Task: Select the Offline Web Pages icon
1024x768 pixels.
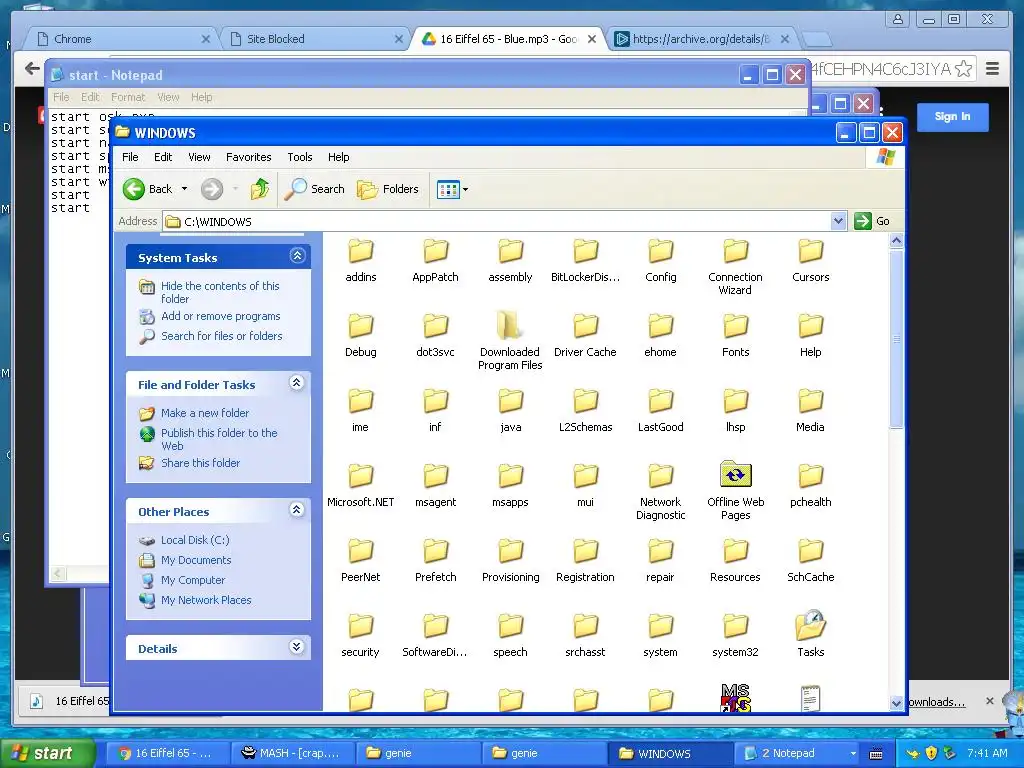Action: click(735, 475)
